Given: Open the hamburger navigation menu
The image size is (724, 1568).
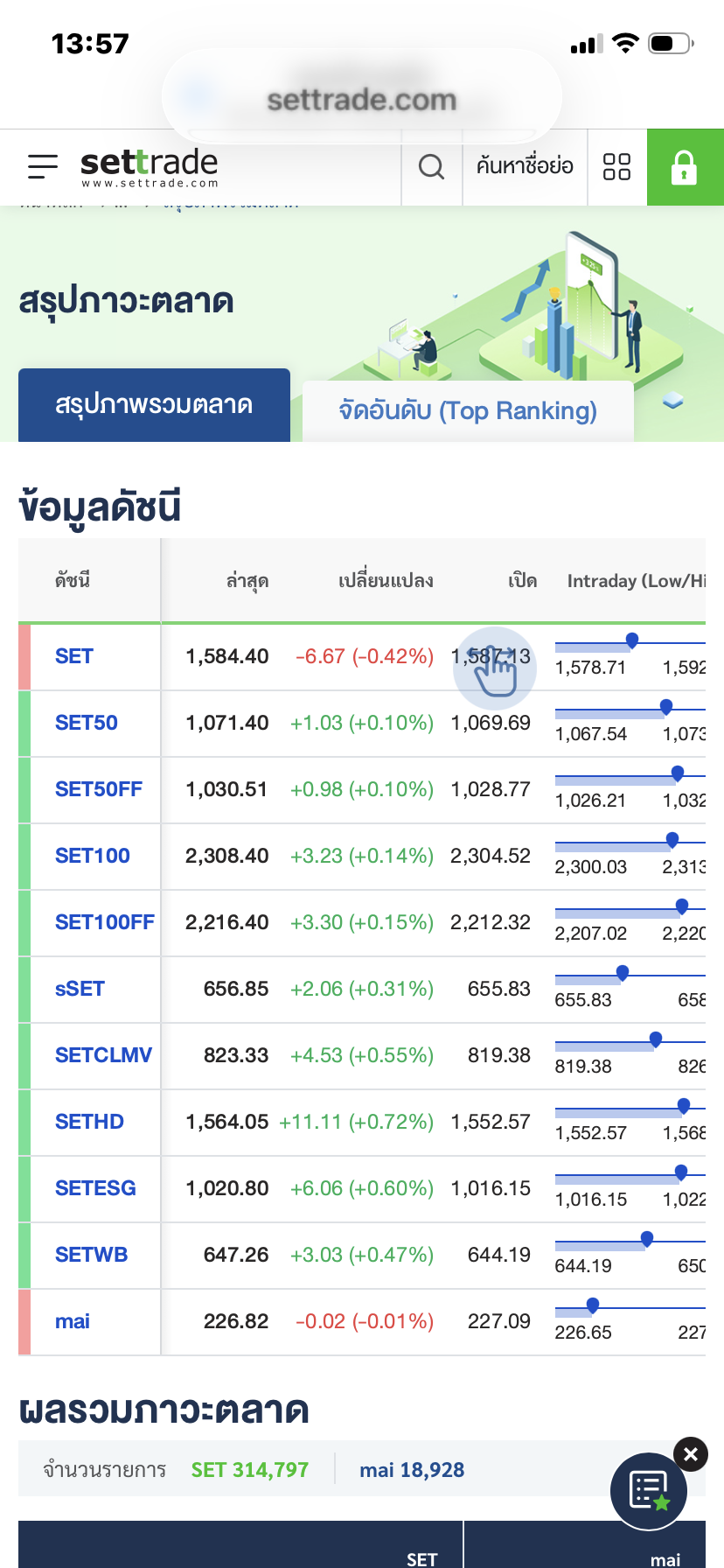Looking at the screenshot, I should 43,166.
